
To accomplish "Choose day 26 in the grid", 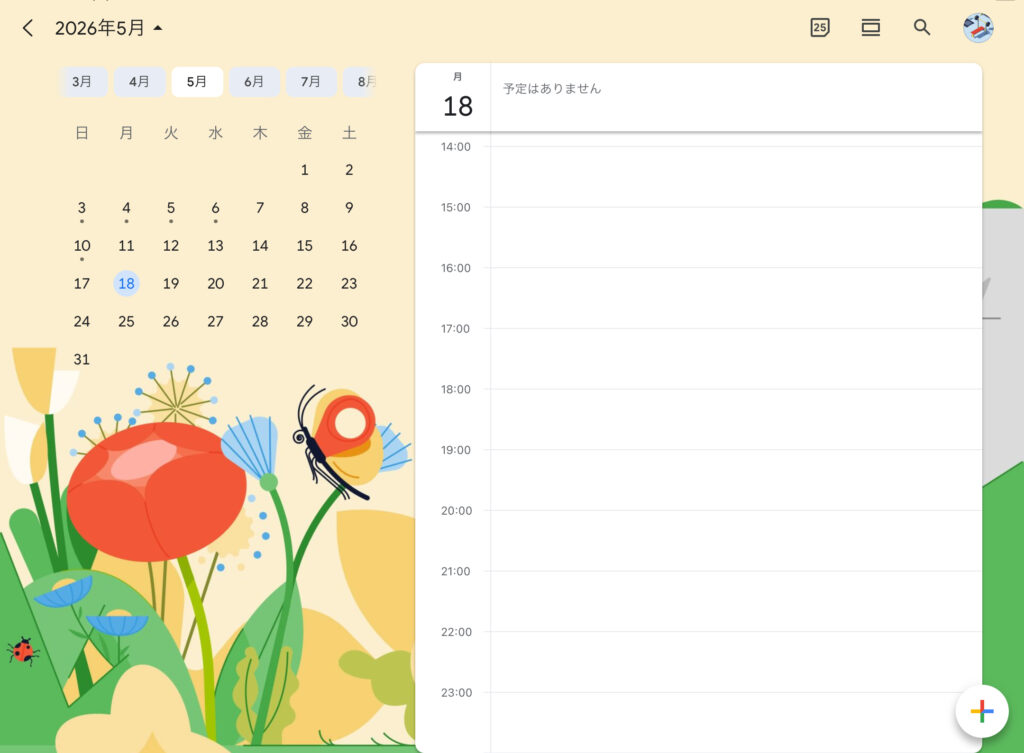I will (170, 321).
